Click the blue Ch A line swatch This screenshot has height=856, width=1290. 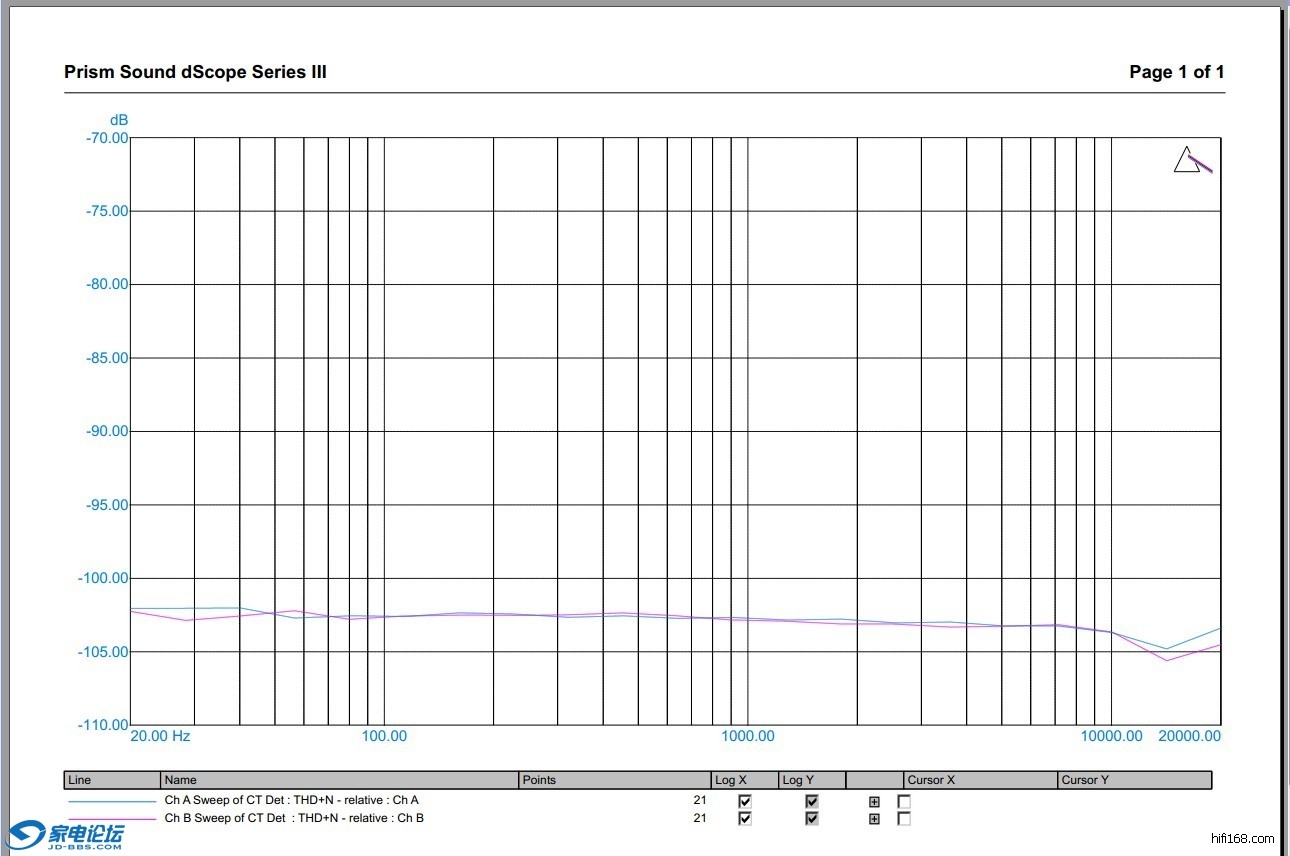(112, 801)
